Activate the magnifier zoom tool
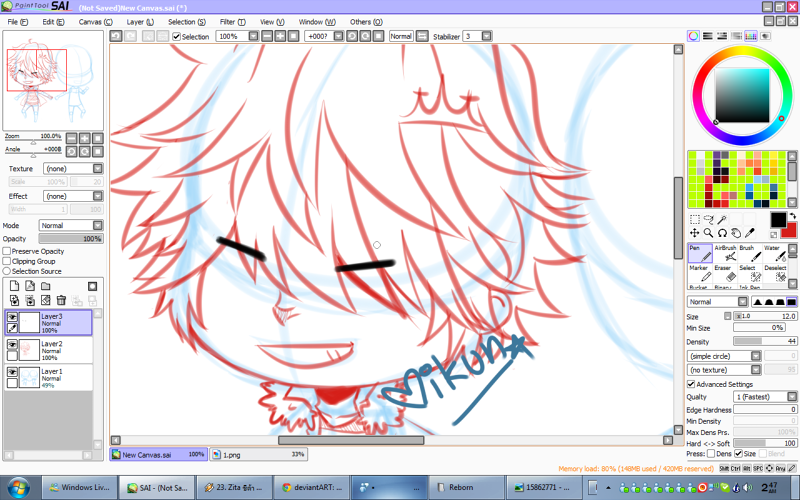 tap(708, 233)
